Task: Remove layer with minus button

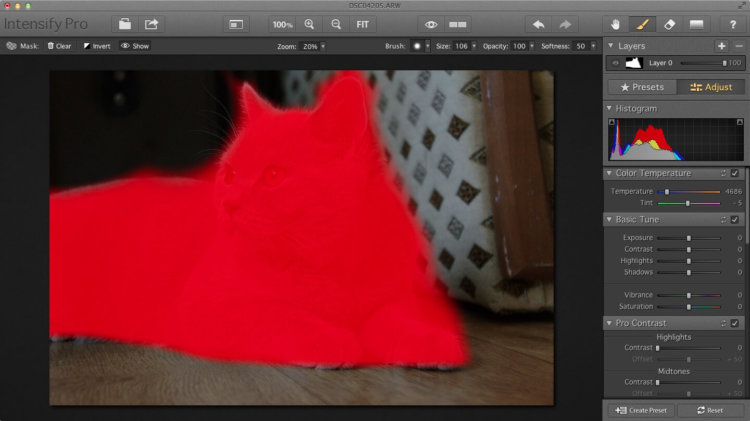Action: (739, 46)
